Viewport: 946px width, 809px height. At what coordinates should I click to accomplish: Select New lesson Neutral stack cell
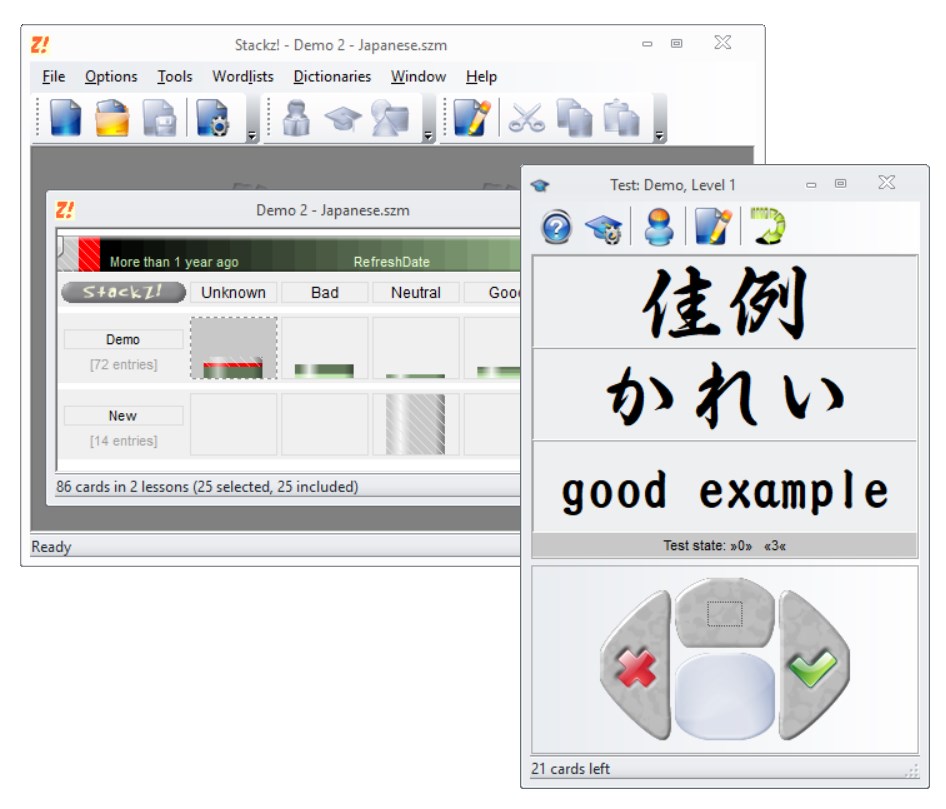(x=416, y=424)
